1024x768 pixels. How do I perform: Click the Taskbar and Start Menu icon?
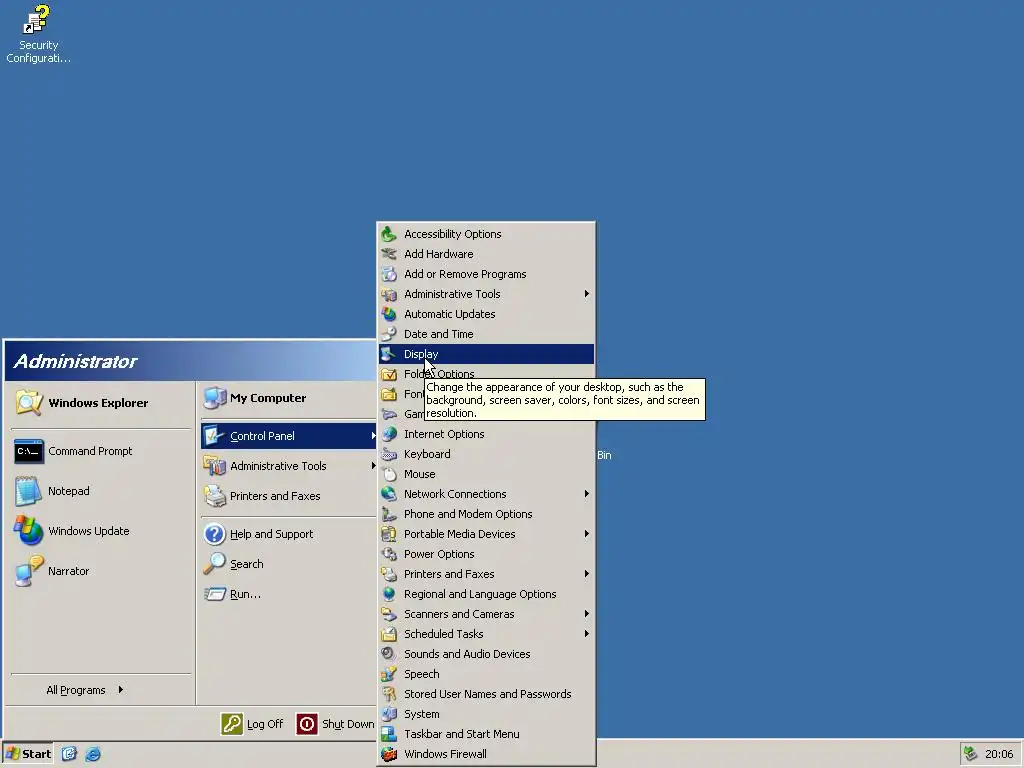pos(389,734)
